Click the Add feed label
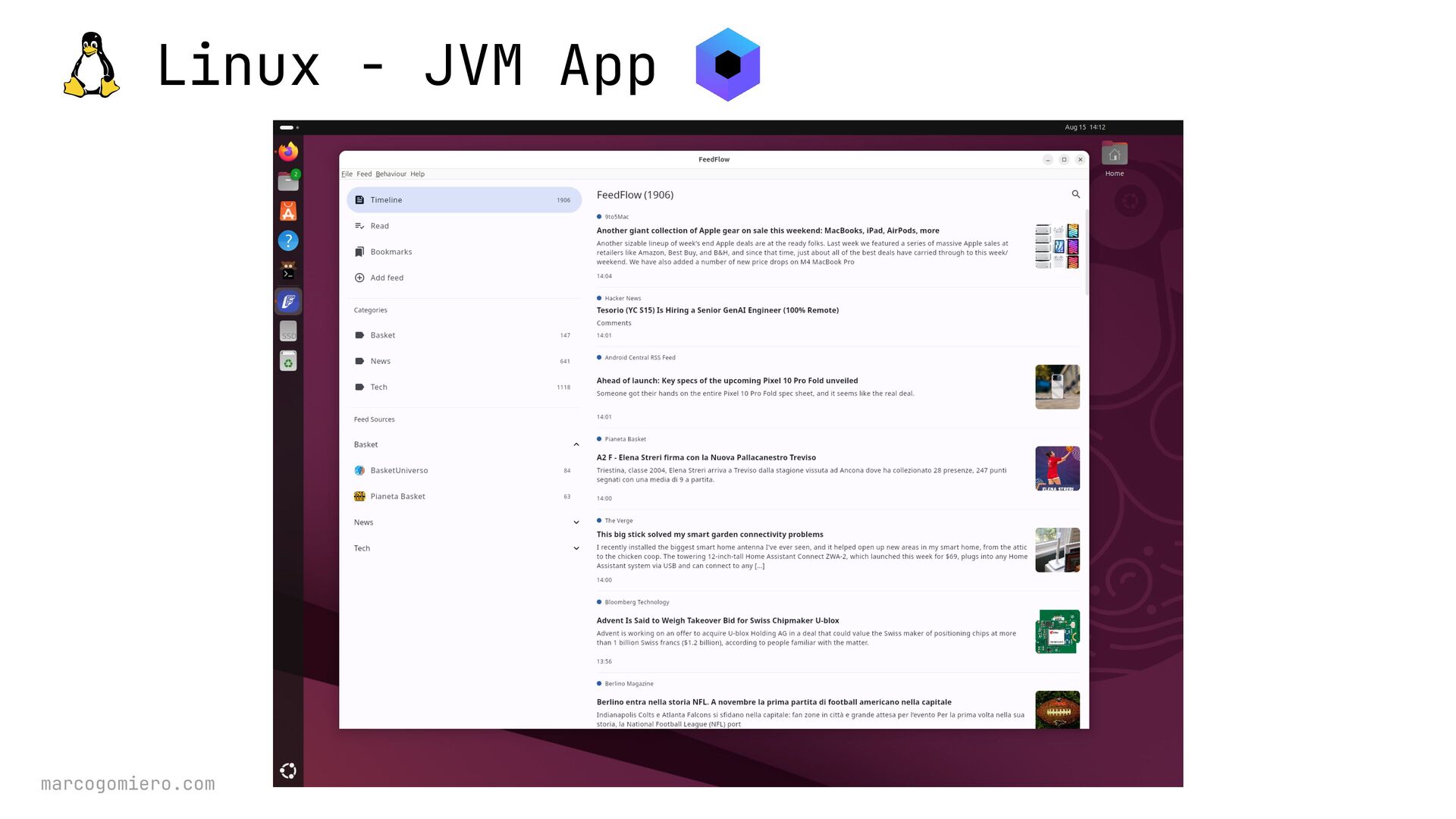Screen dimensions: 1456x819 tap(387, 278)
